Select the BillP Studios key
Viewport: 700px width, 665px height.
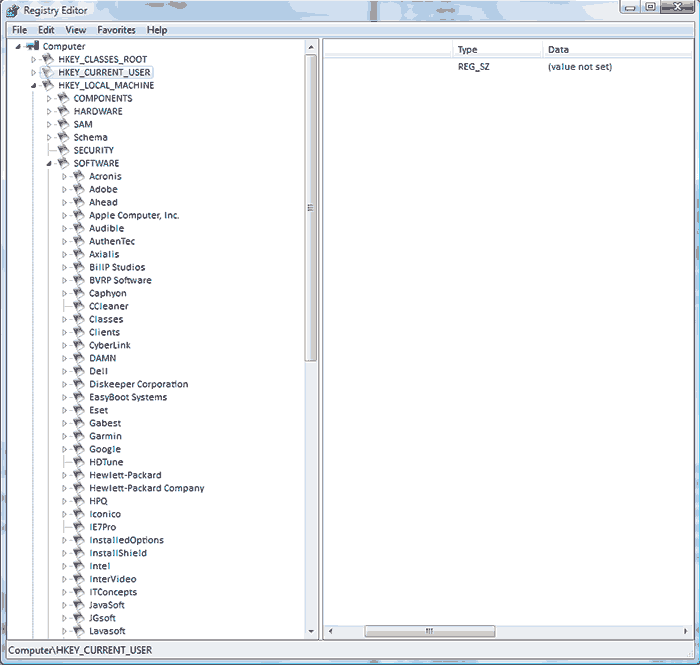click(x=117, y=267)
